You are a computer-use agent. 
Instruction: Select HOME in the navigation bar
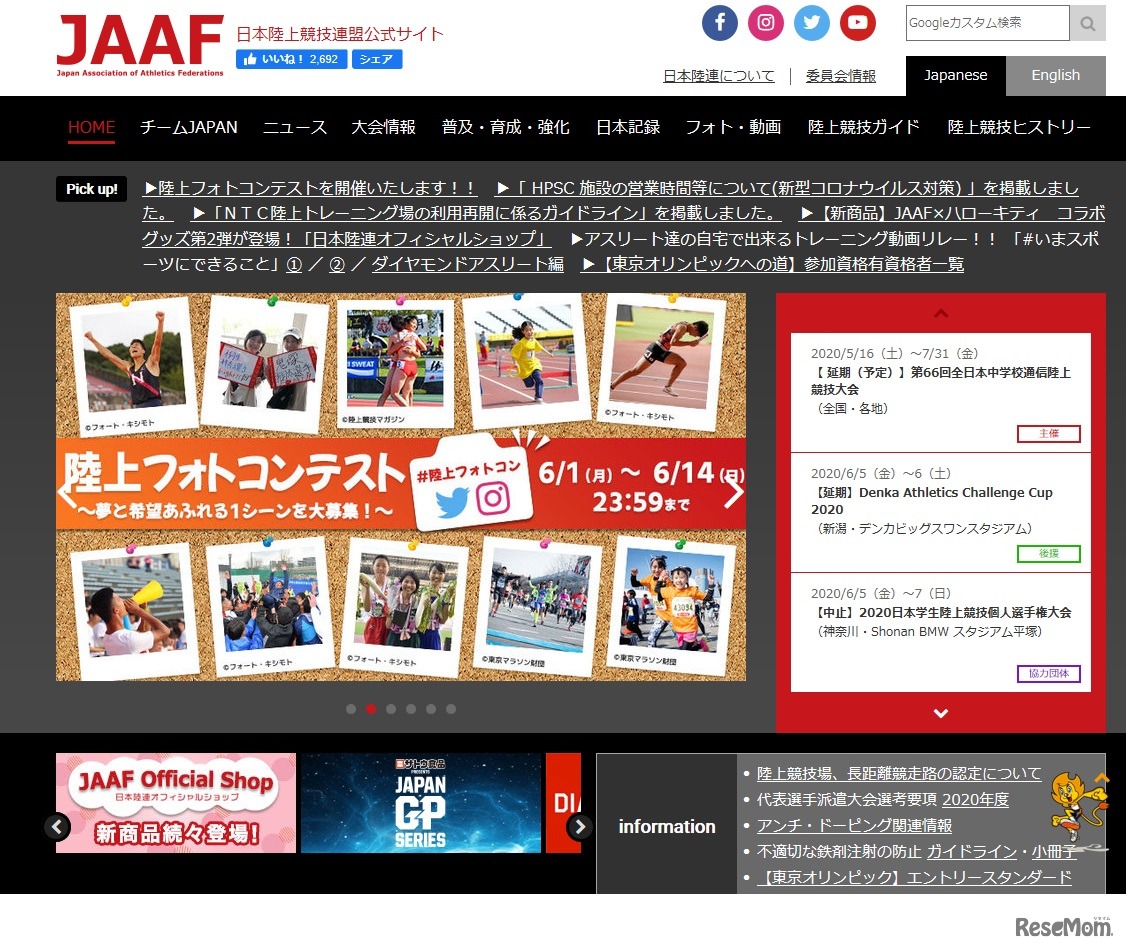pos(91,127)
